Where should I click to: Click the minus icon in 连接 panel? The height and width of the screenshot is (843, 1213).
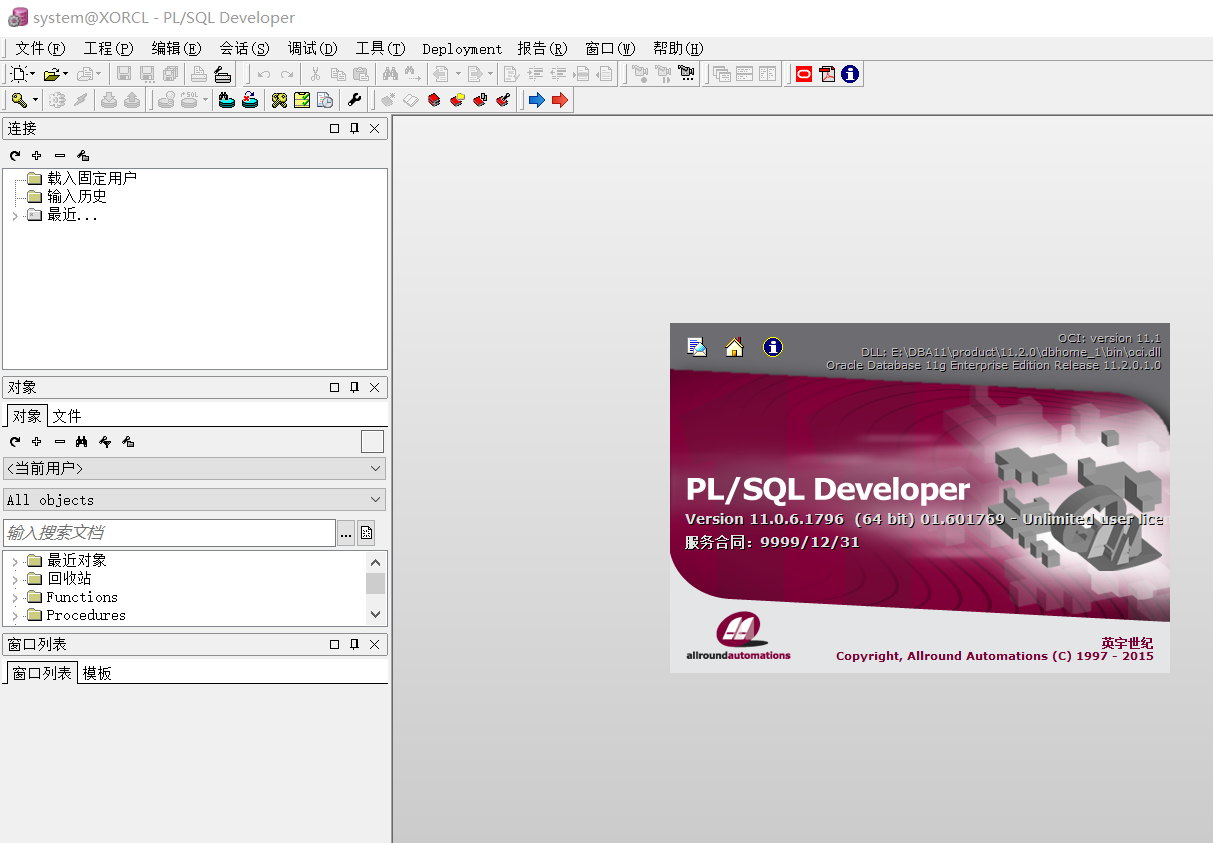tap(60, 155)
